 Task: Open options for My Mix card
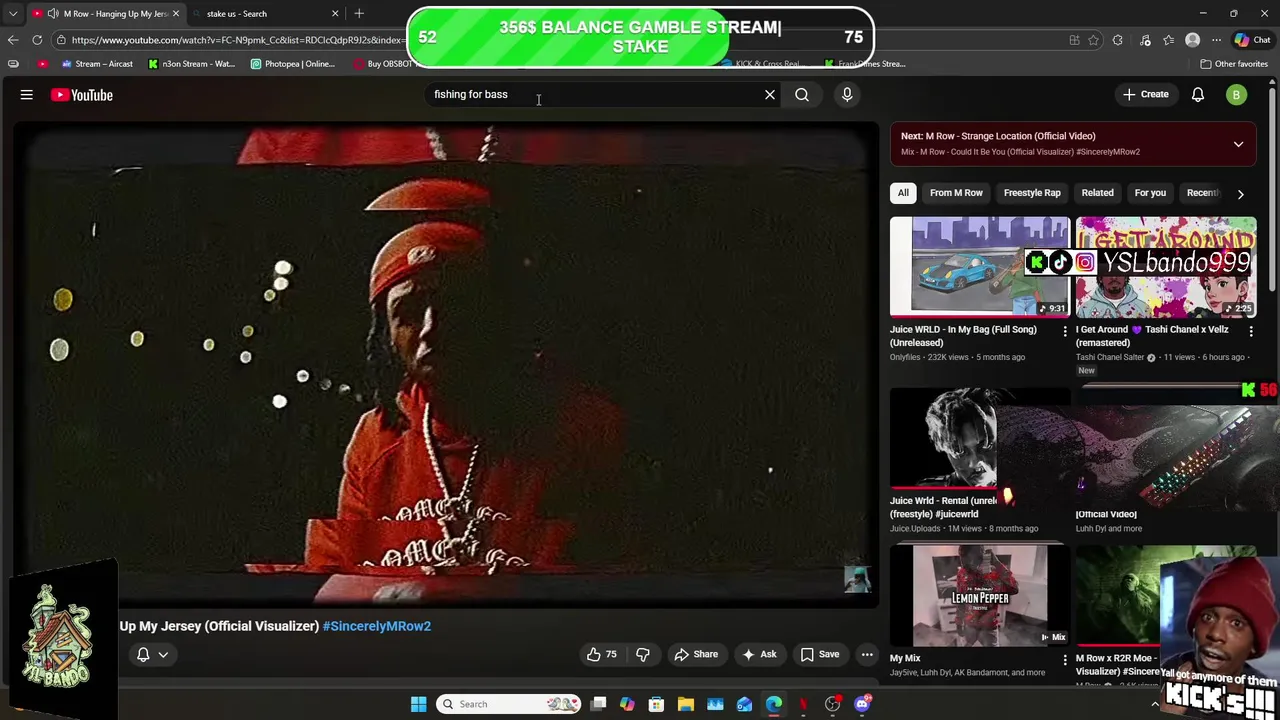pos(1065,660)
